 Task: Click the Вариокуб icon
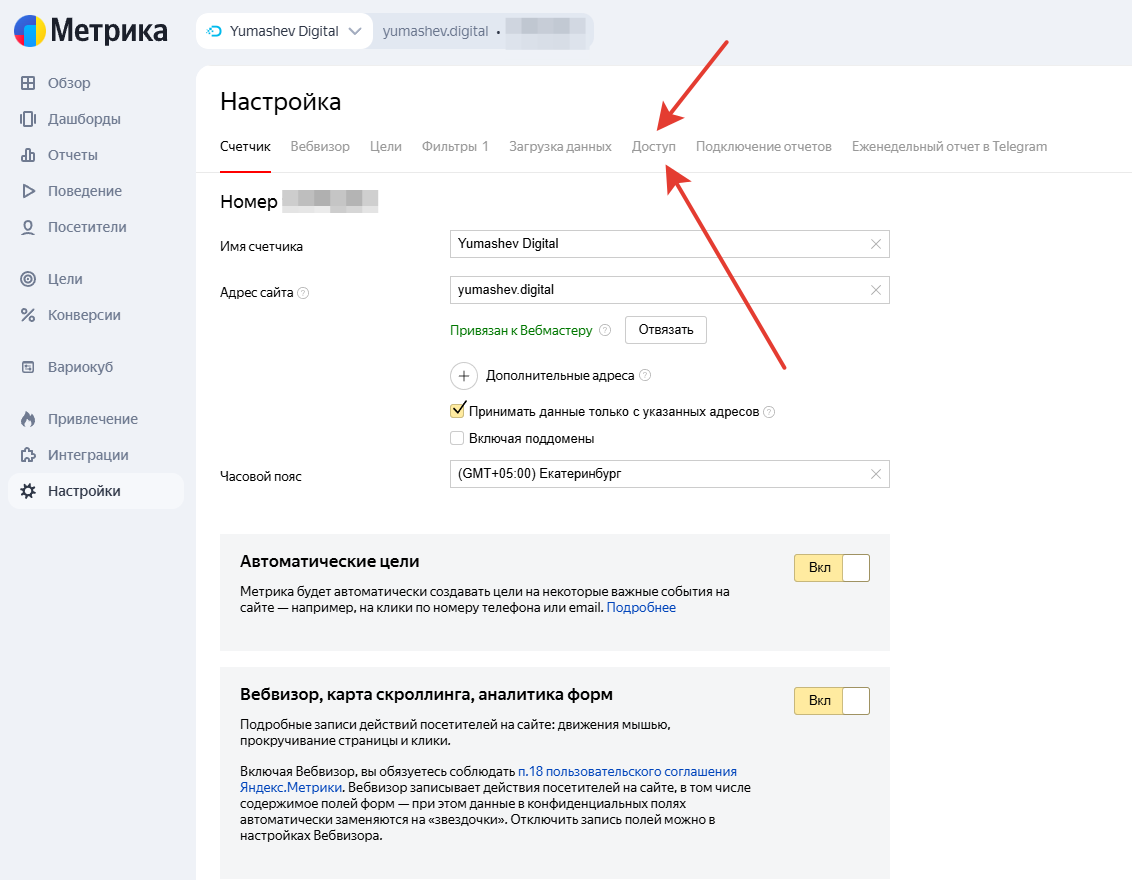(28, 367)
